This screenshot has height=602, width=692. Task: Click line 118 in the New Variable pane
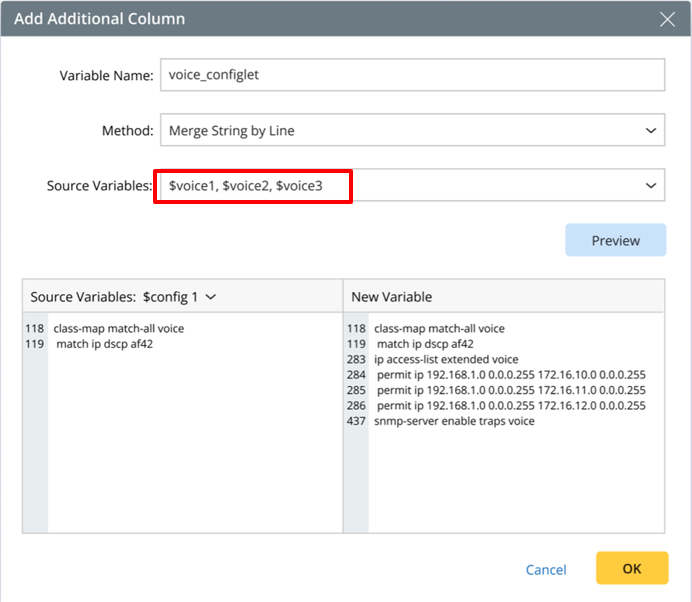tap(439, 328)
